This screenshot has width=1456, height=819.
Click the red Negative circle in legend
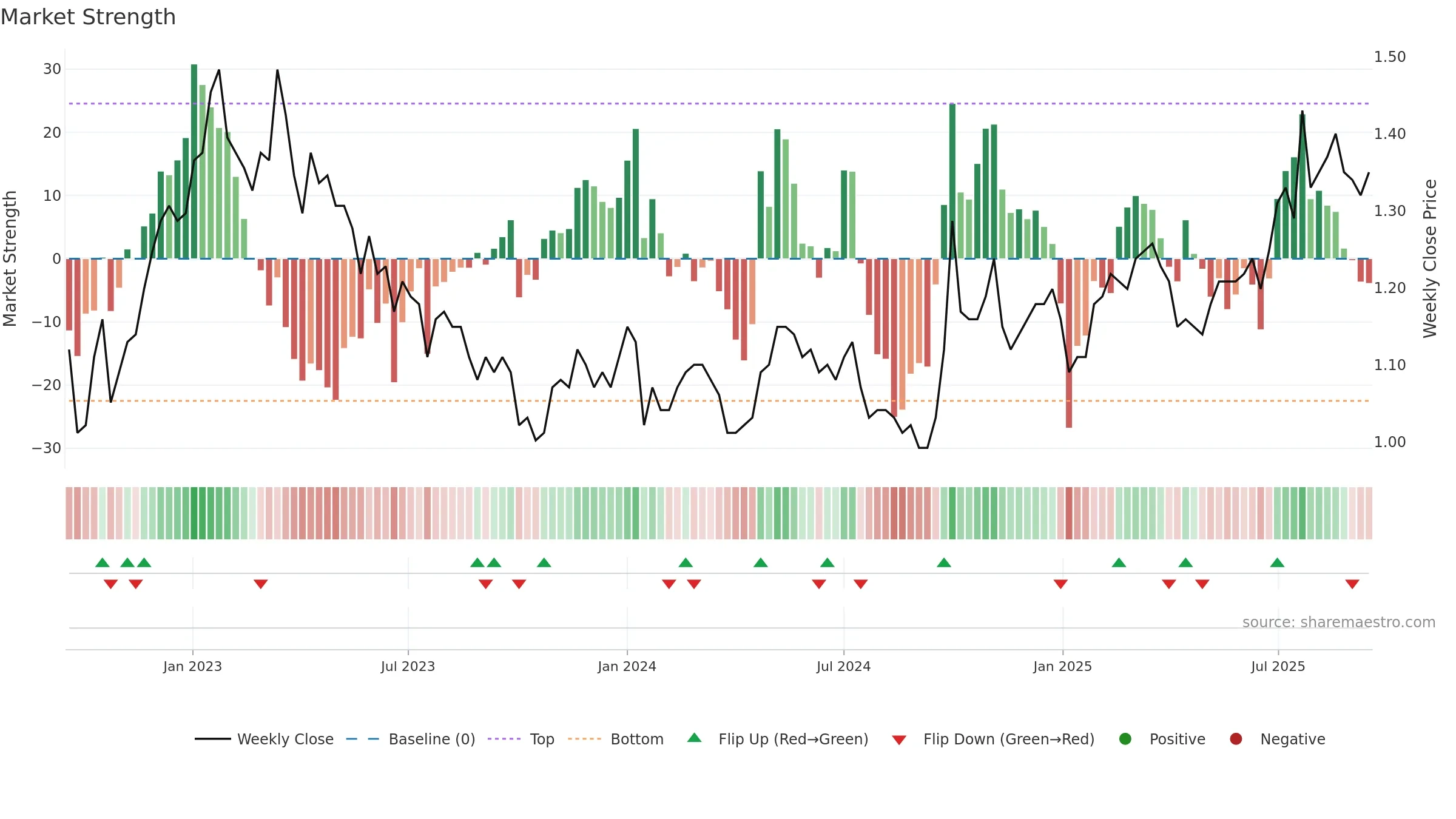click(1236, 739)
